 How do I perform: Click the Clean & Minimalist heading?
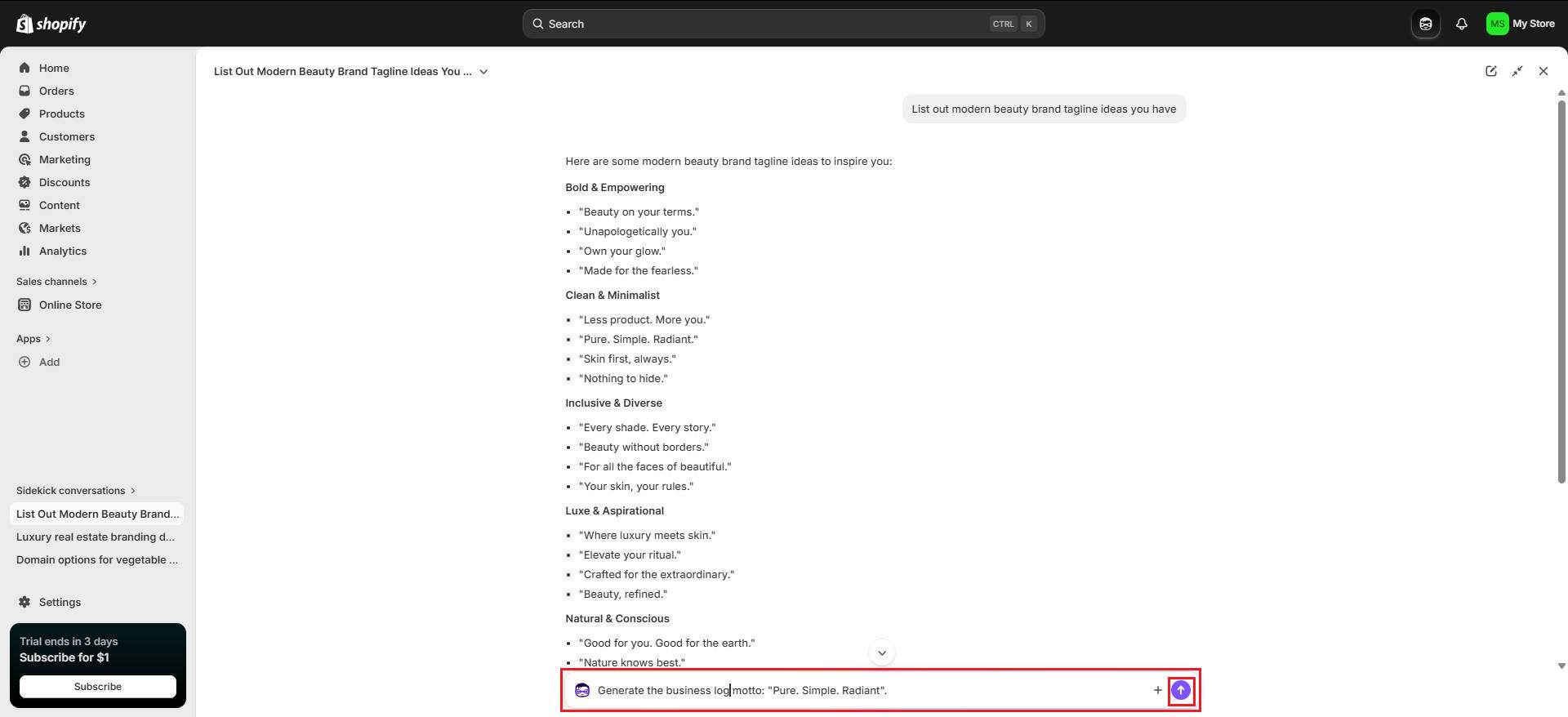(x=612, y=295)
